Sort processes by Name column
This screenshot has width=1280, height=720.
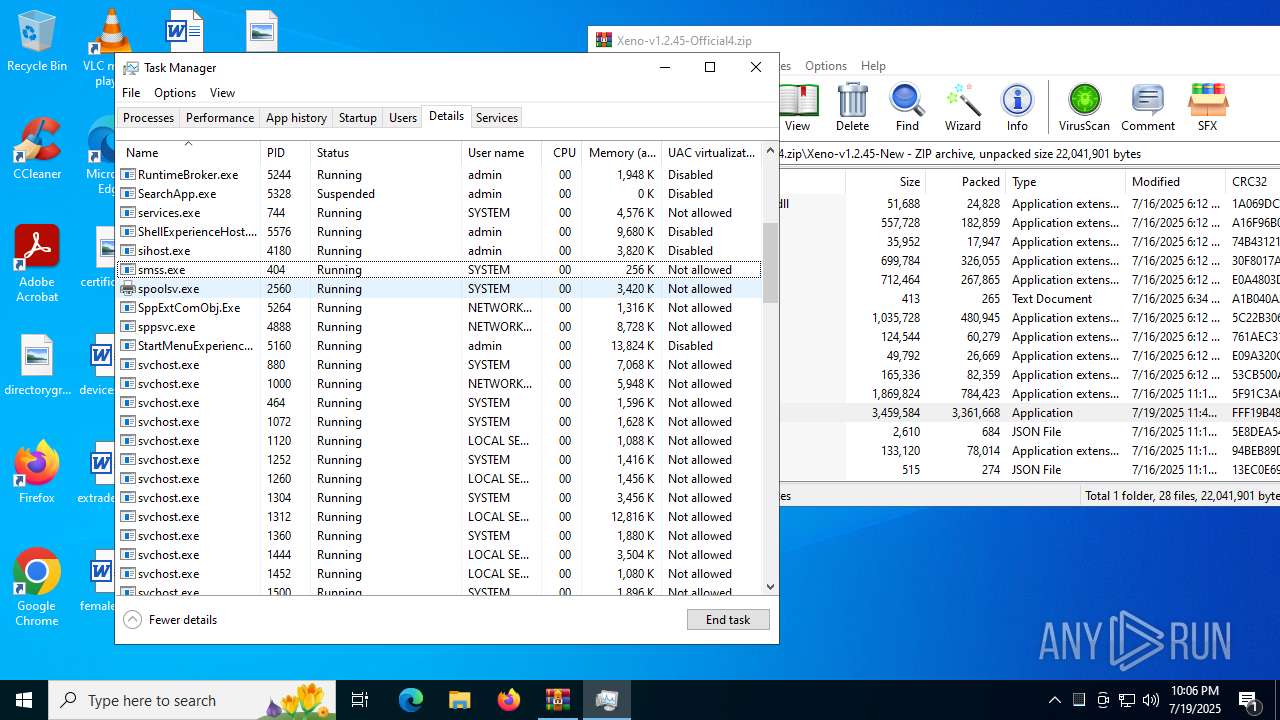[x=188, y=153]
